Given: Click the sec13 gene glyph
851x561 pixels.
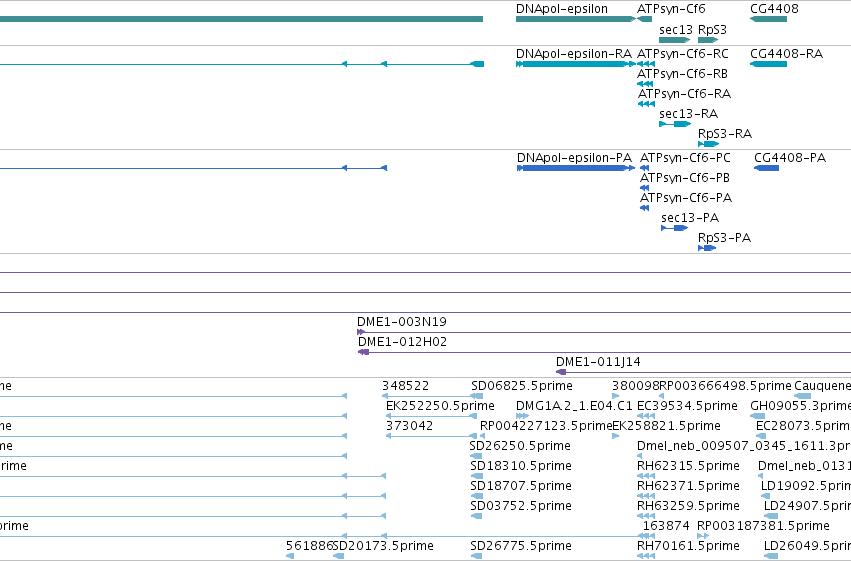Looking at the screenshot, I should pyautogui.click(x=675, y=40).
